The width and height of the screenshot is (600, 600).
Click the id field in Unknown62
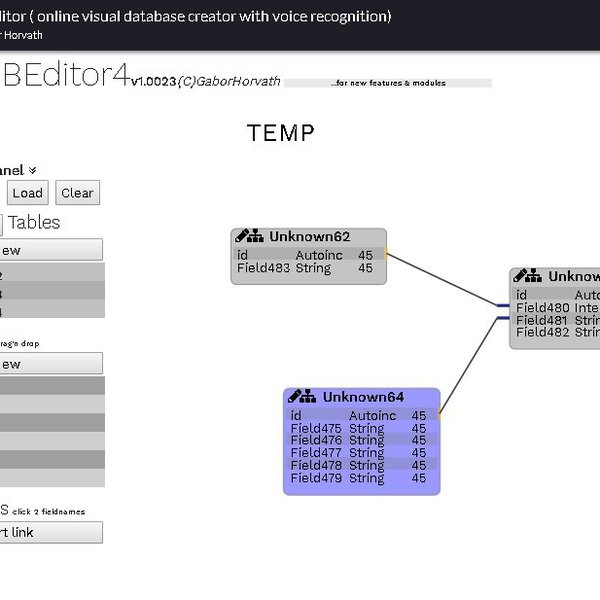(x=242, y=255)
